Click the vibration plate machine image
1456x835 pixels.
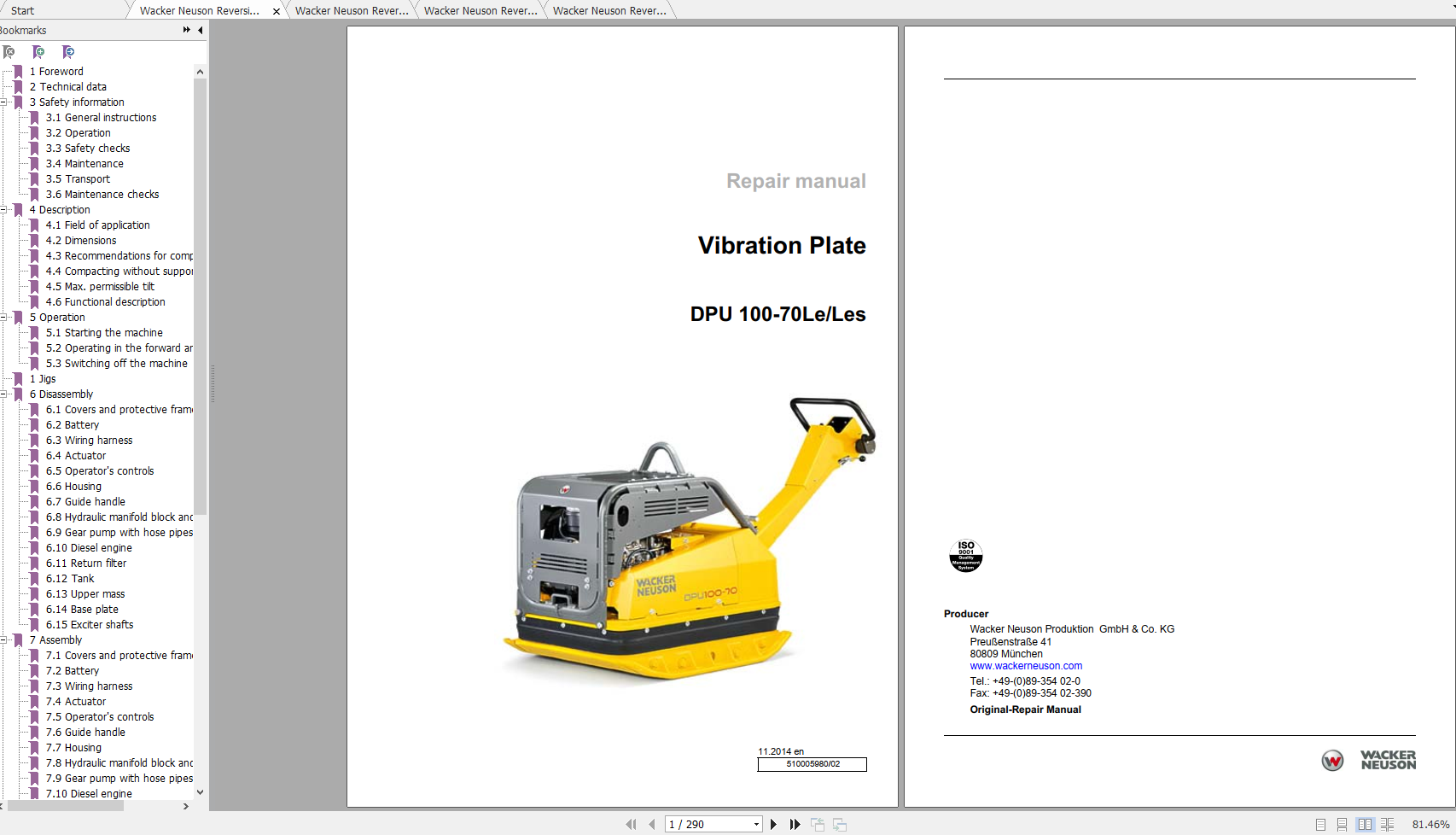point(690,540)
